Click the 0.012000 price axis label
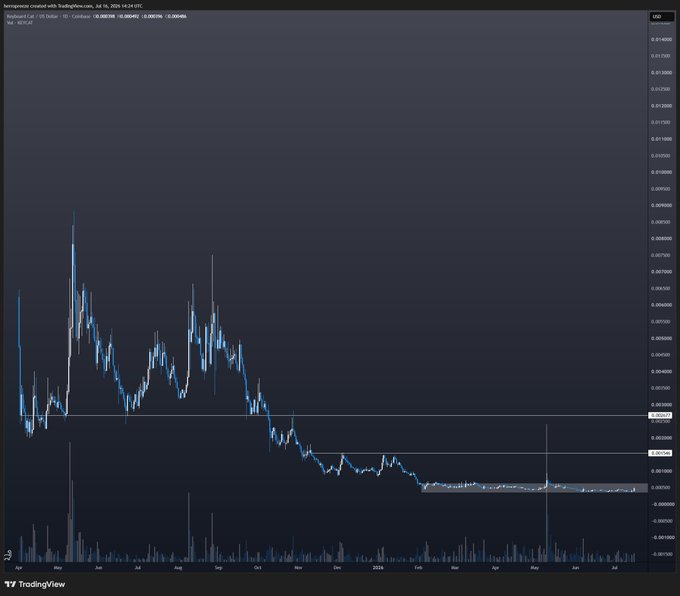Viewport: 680px width, 596px height. (x=661, y=106)
